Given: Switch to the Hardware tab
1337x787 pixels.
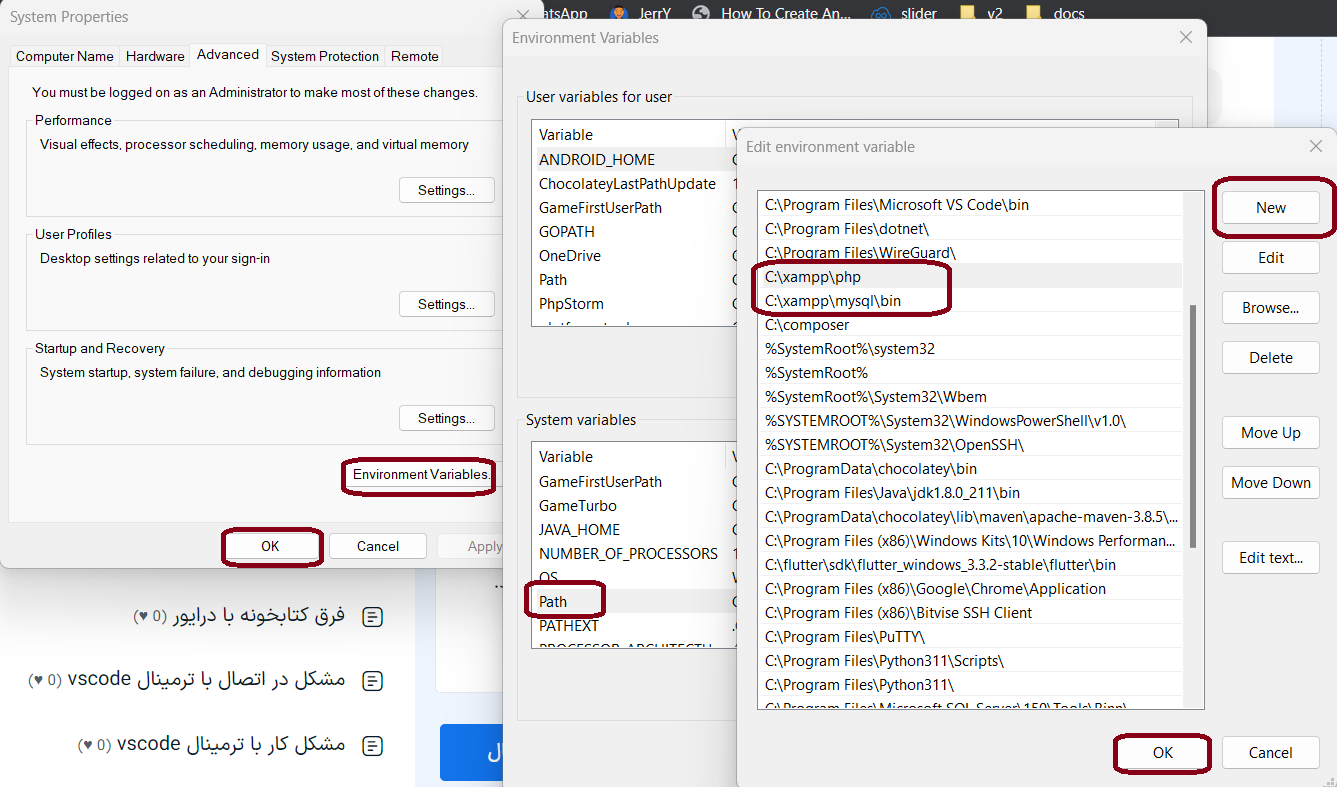Looking at the screenshot, I should click(155, 56).
